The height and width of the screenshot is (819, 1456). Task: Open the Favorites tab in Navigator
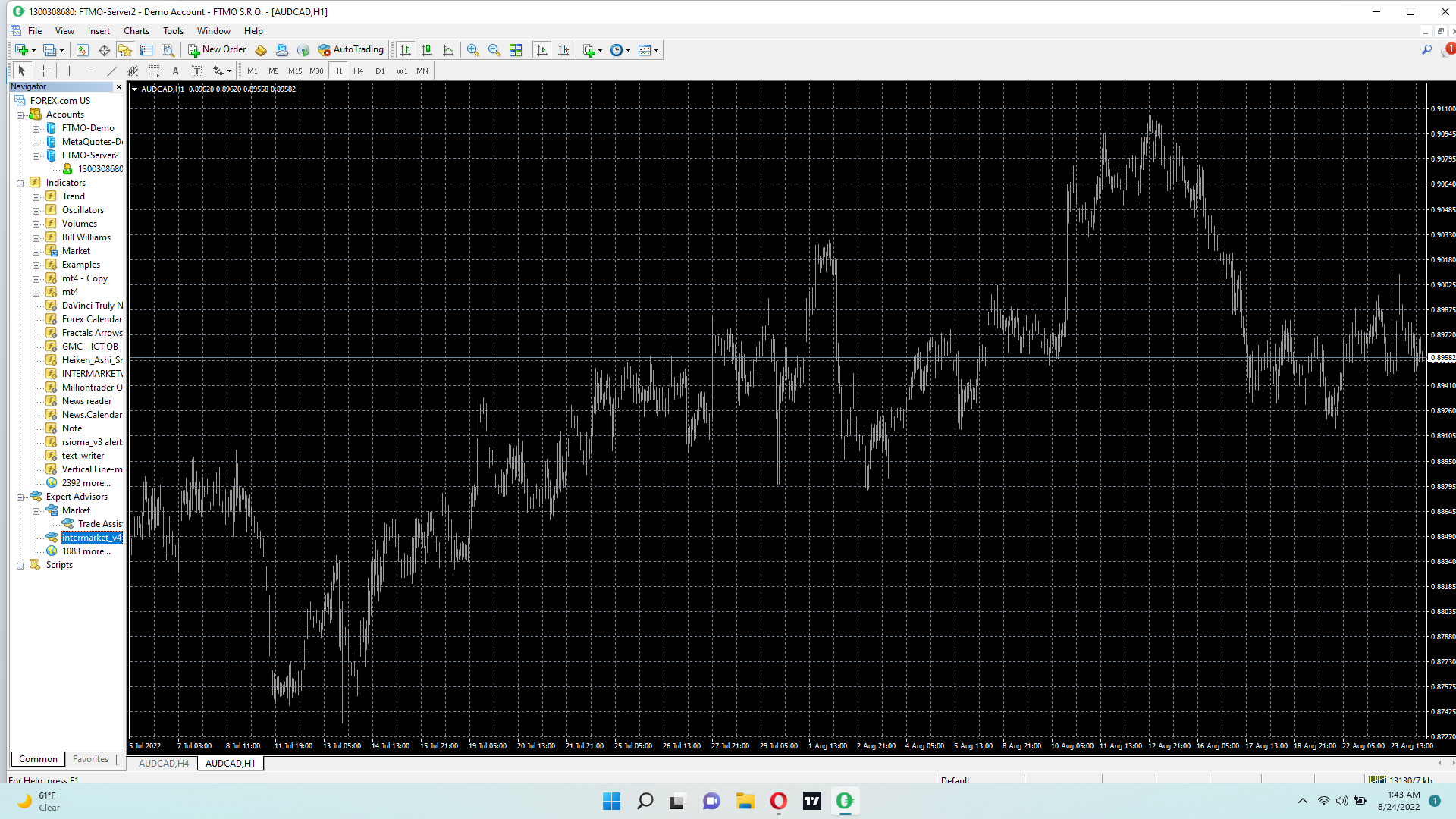pos(91,759)
